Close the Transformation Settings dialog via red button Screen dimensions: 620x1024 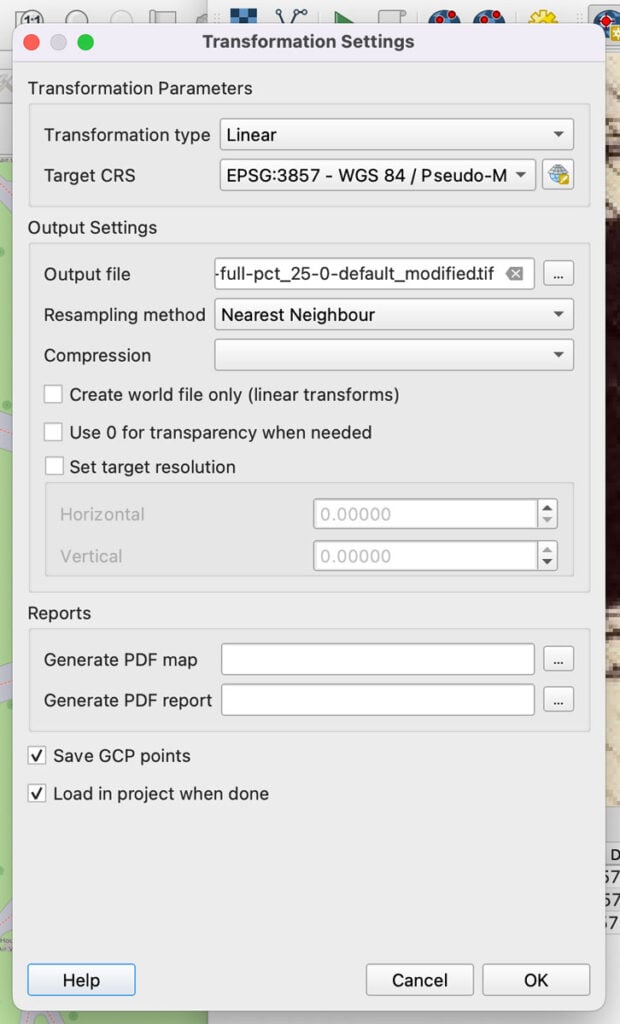tap(31, 42)
